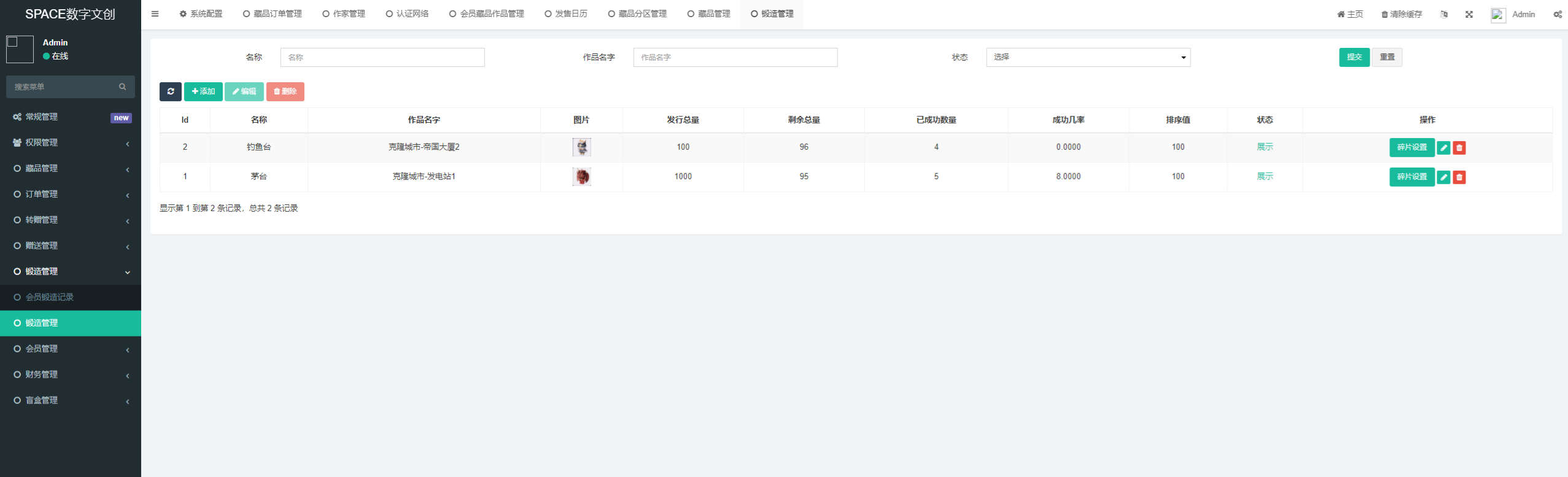Toggle 展示 status for 茅台 row
The height and width of the screenshot is (477, 1568).
(1264, 177)
